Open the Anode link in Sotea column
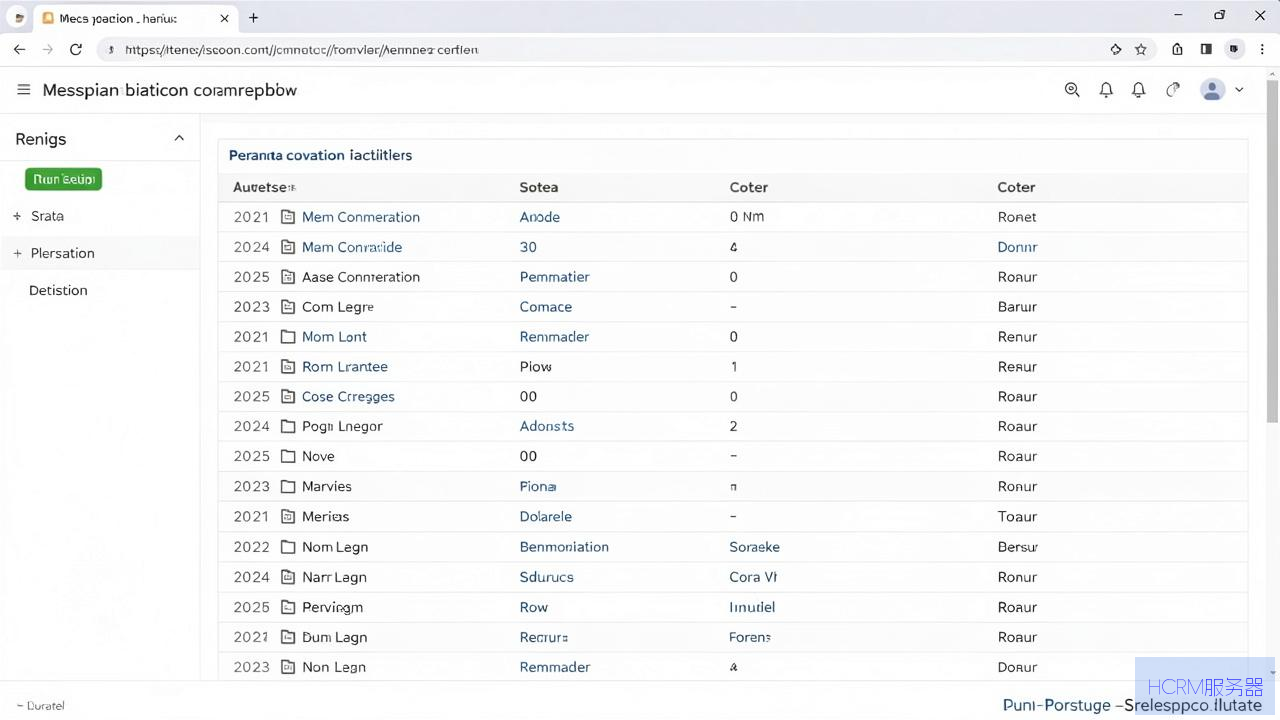 540,217
